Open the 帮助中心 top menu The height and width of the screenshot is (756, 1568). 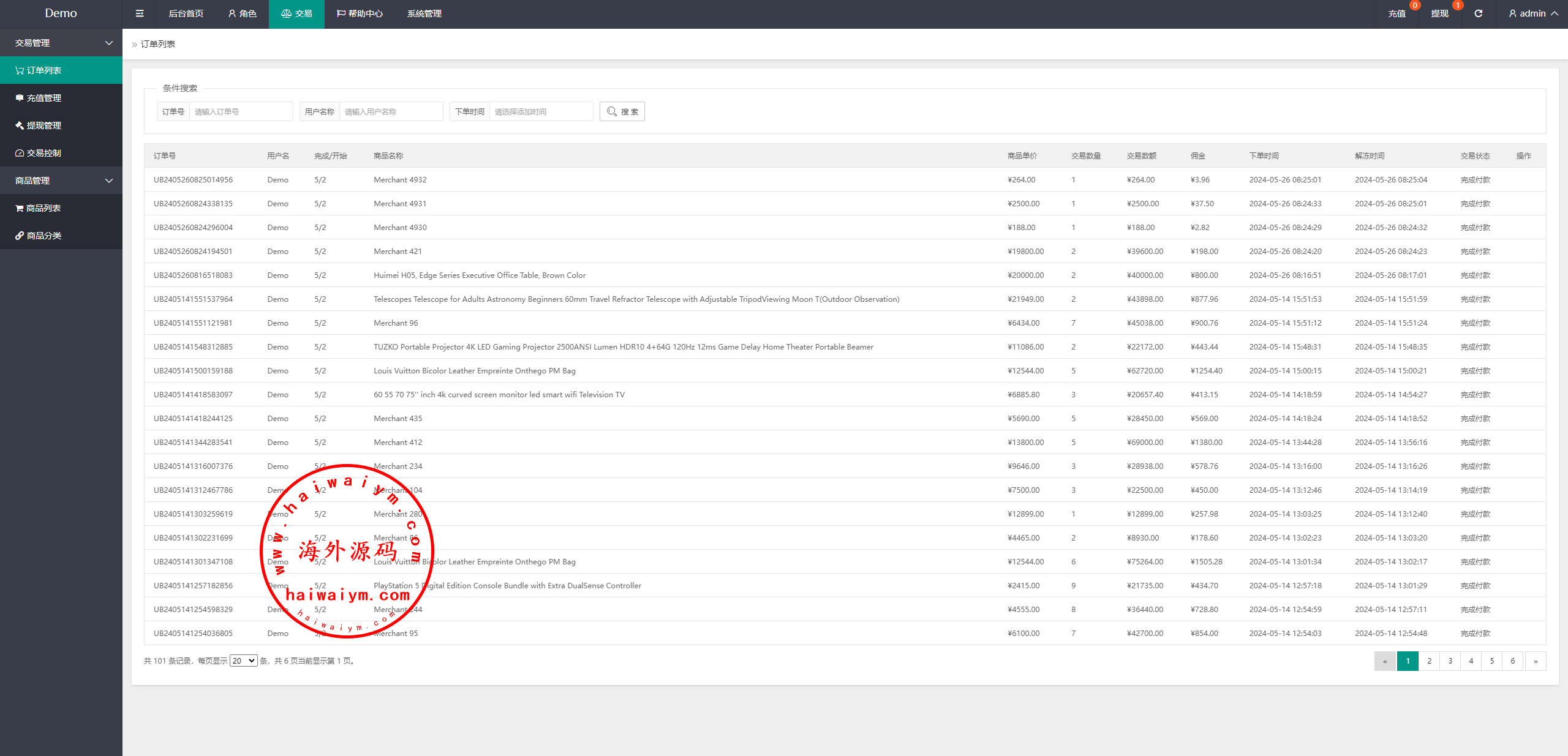click(x=360, y=13)
